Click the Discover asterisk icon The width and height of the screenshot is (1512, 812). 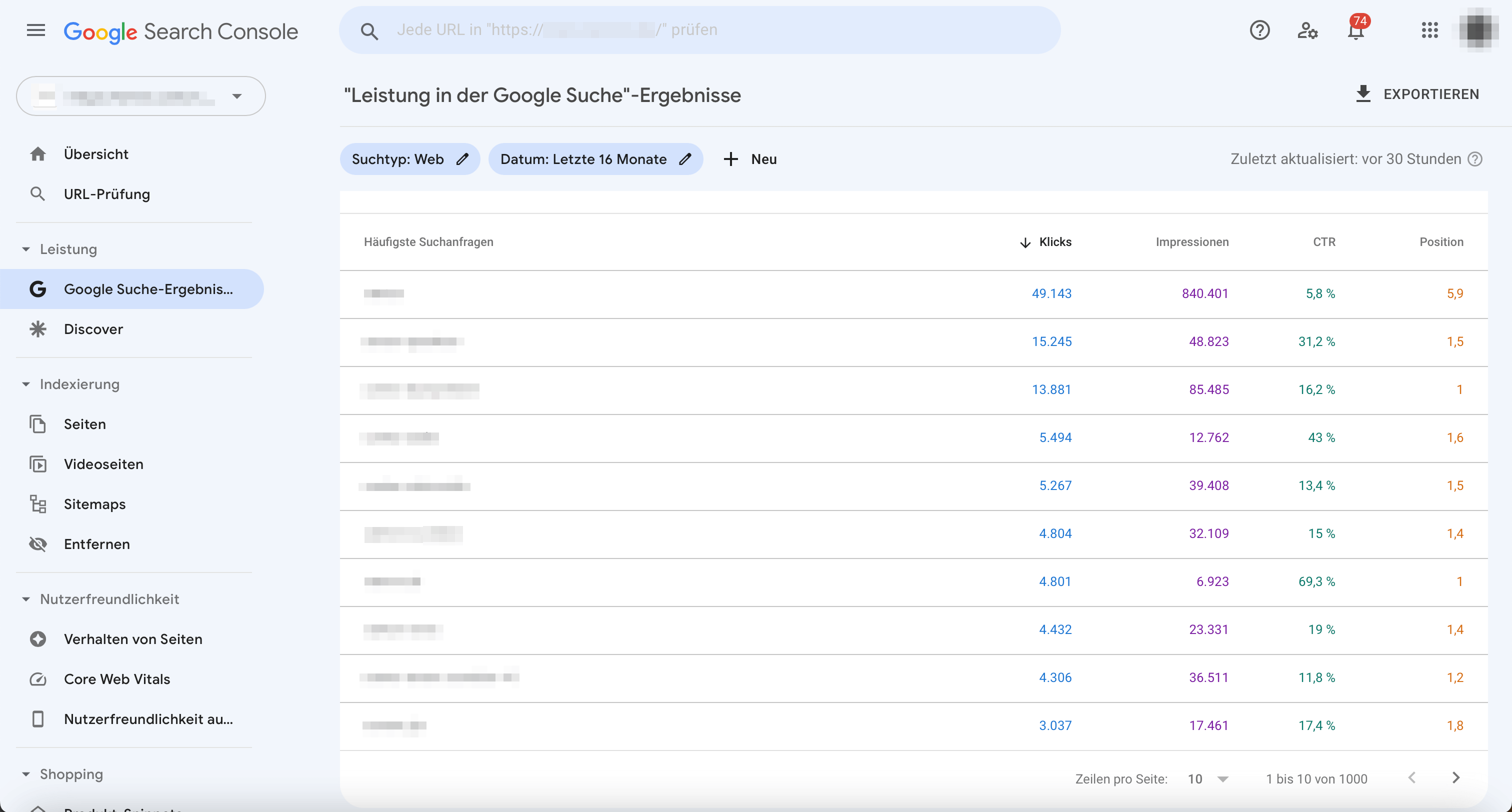38,329
